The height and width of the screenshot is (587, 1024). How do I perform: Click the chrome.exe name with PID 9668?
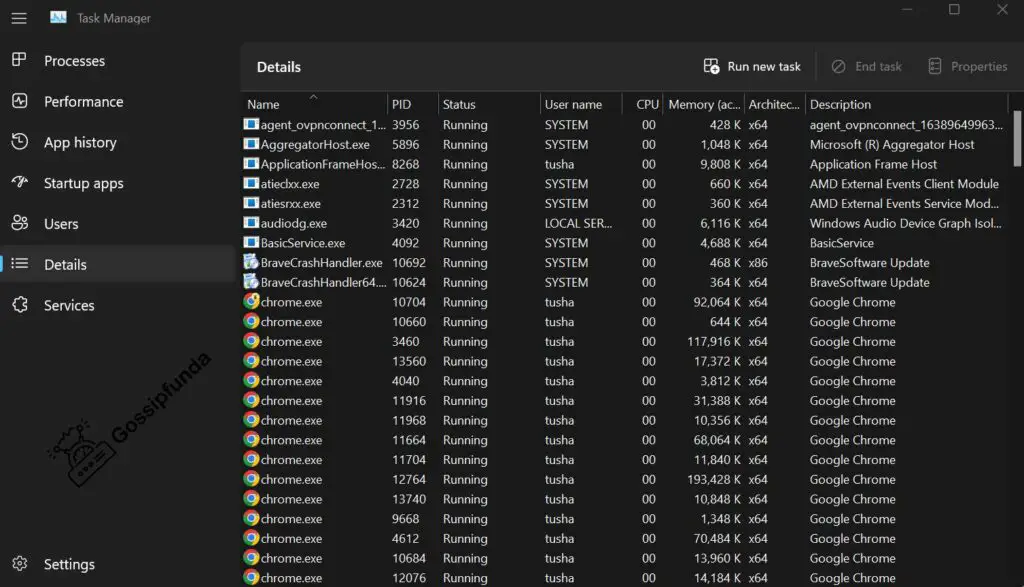coord(291,518)
